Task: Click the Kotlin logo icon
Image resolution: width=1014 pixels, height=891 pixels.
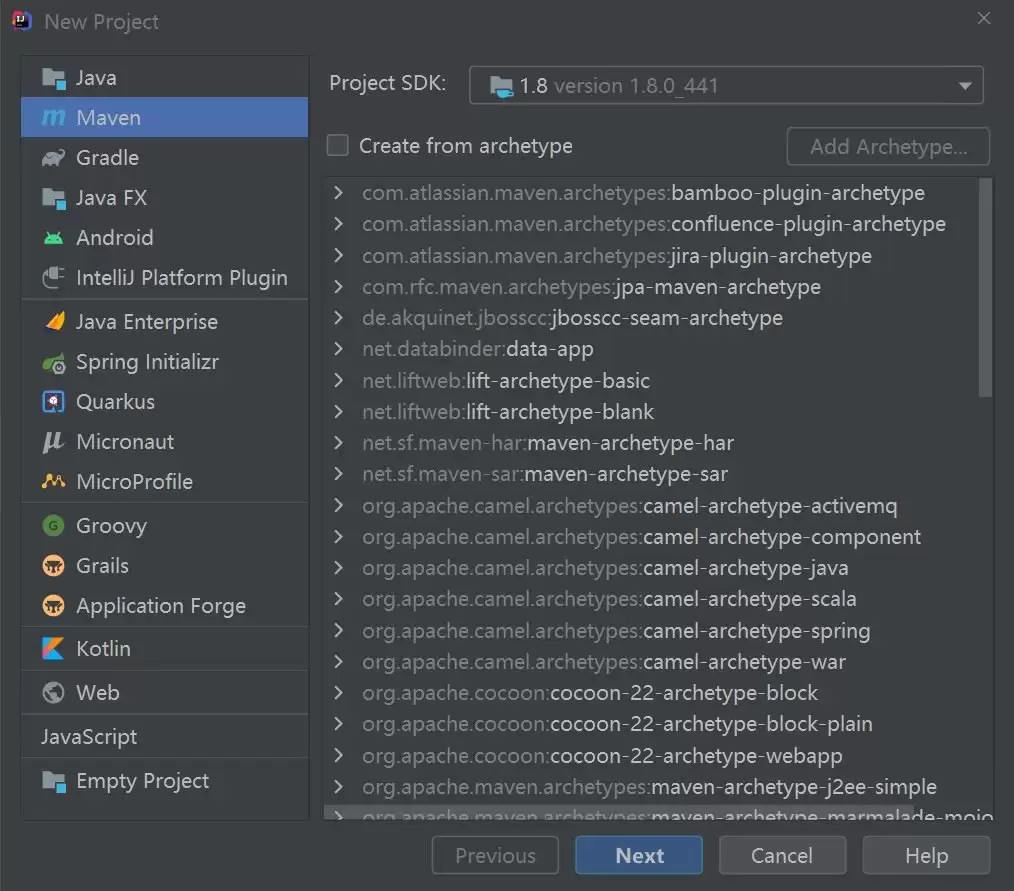Action: pos(53,649)
